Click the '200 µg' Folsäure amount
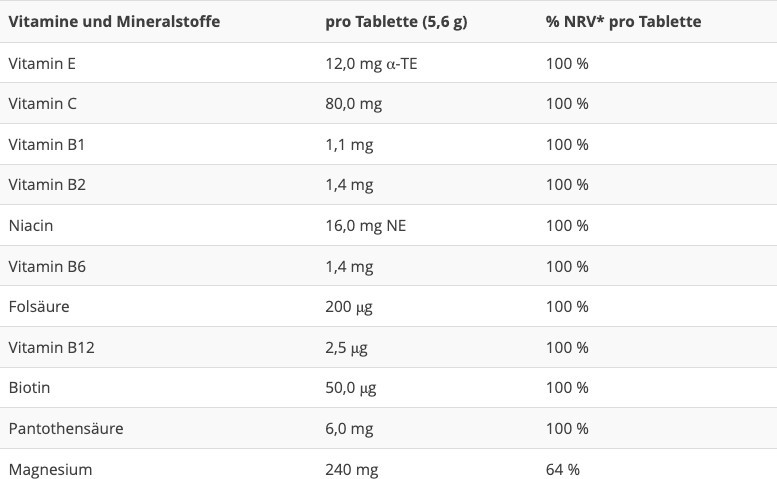Screen dimensions: 777x479 349,306
